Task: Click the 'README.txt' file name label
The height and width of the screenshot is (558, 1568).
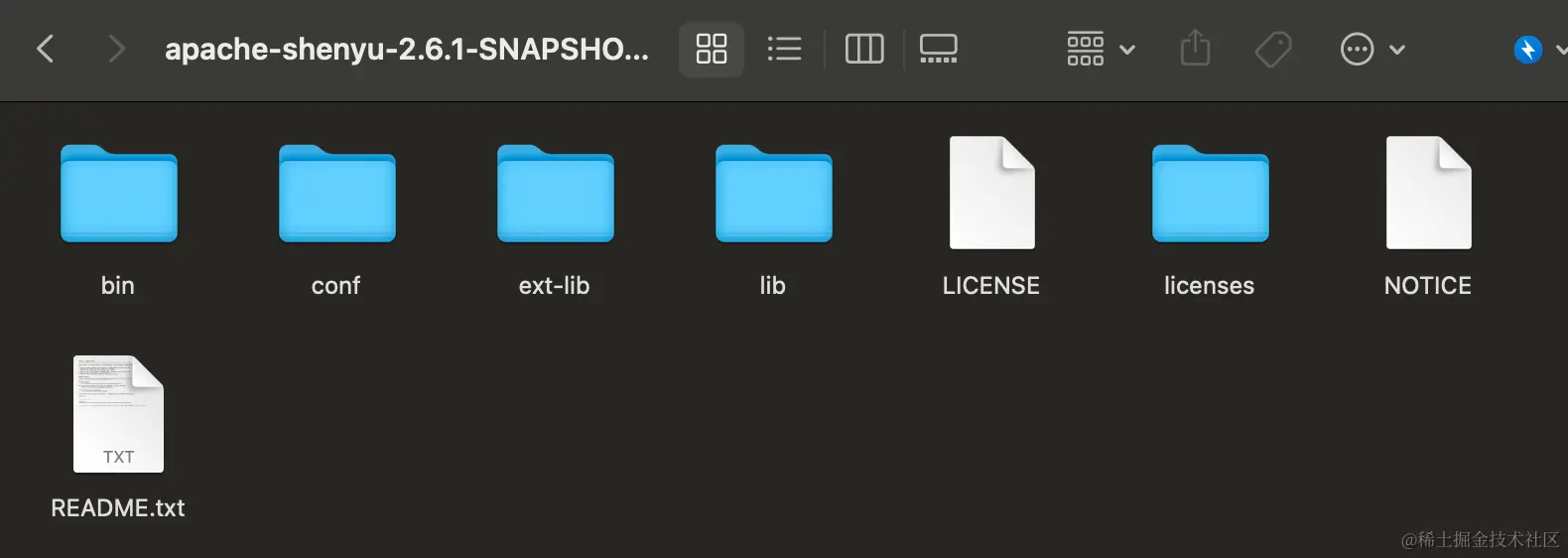Action: coord(118,508)
